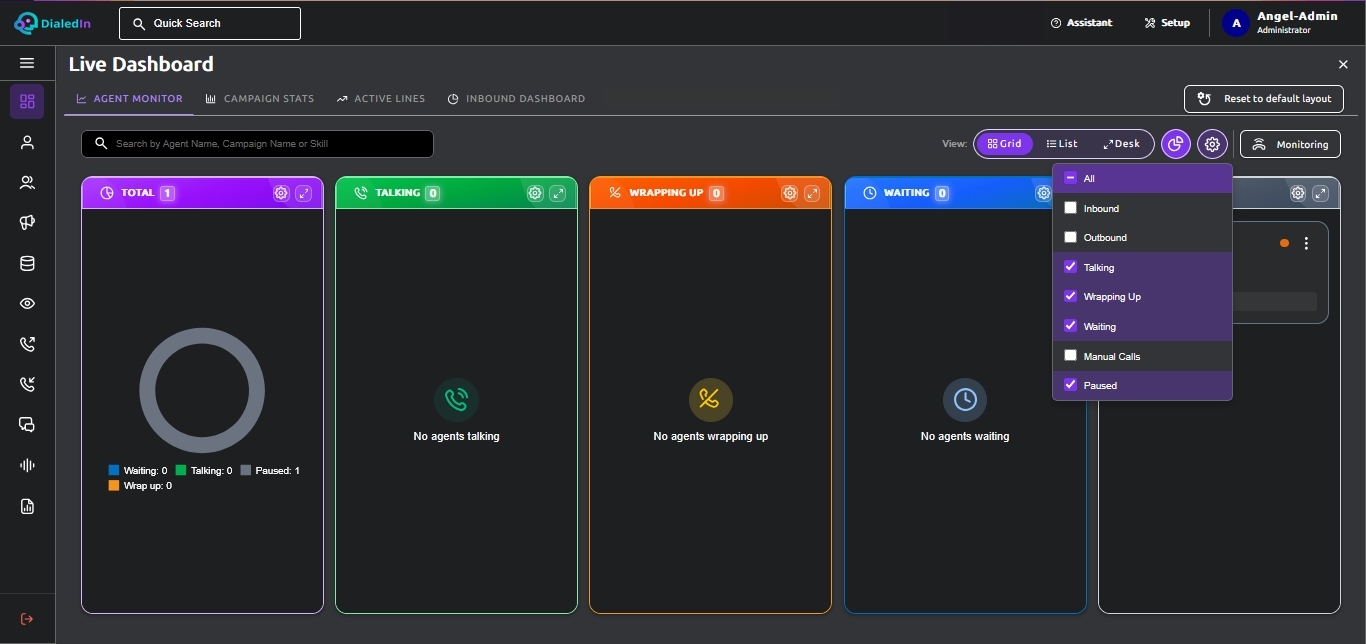The width and height of the screenshot is (1366, 644).
Task: Switch to the Agent Monitor tab
Action: [x=130, y=99]
